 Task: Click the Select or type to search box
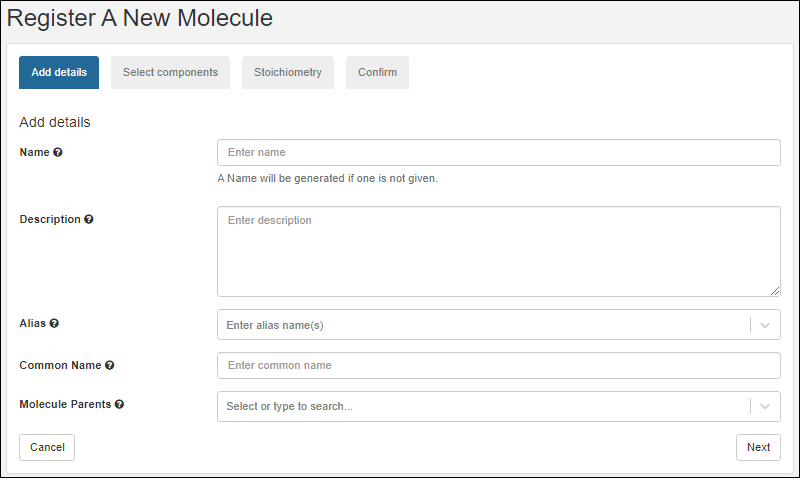pos(480,406)
